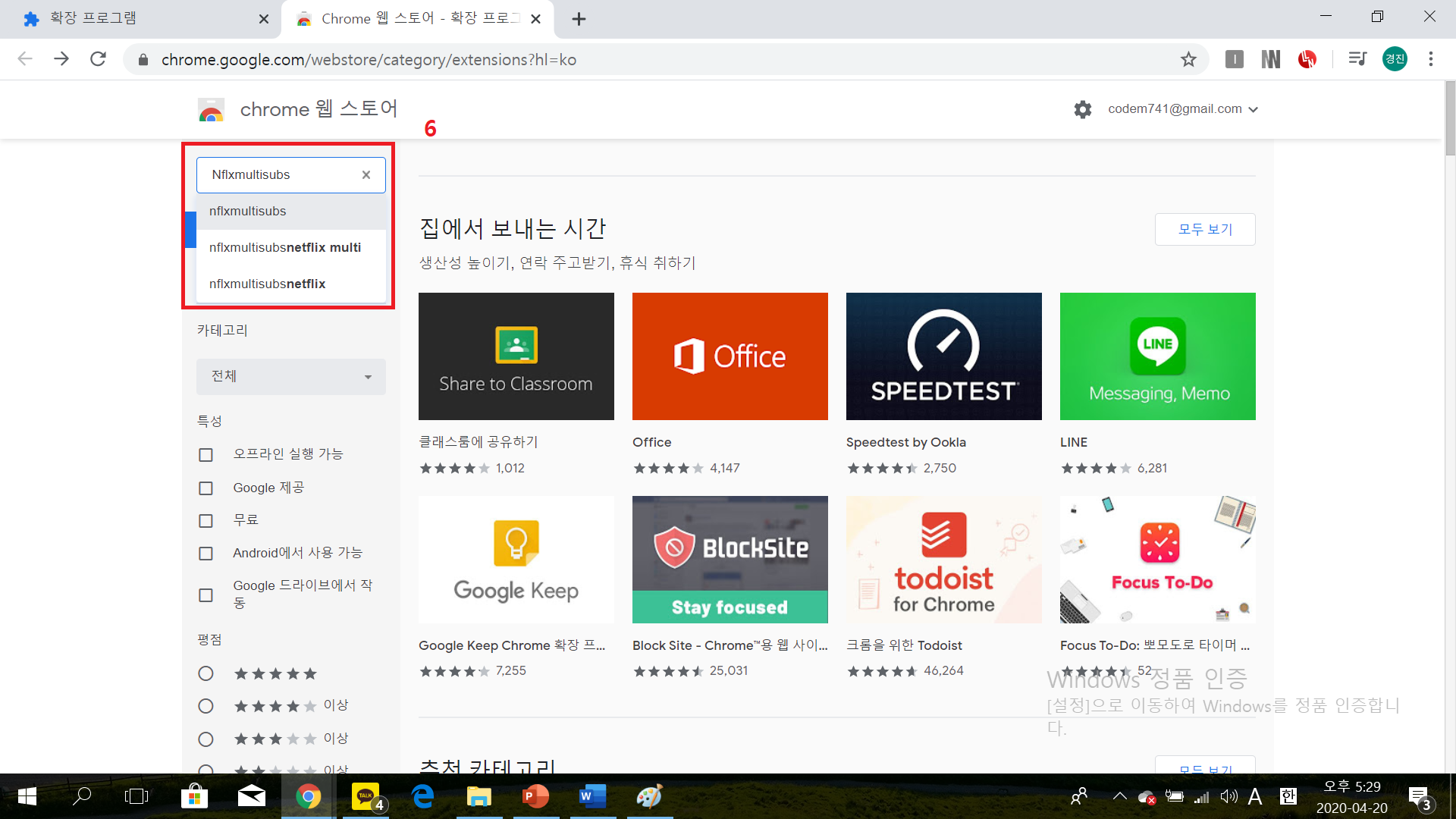The image size is (1456, 819).
Task: Click the Web Store settings gear icon
Action: [1082, 109]
